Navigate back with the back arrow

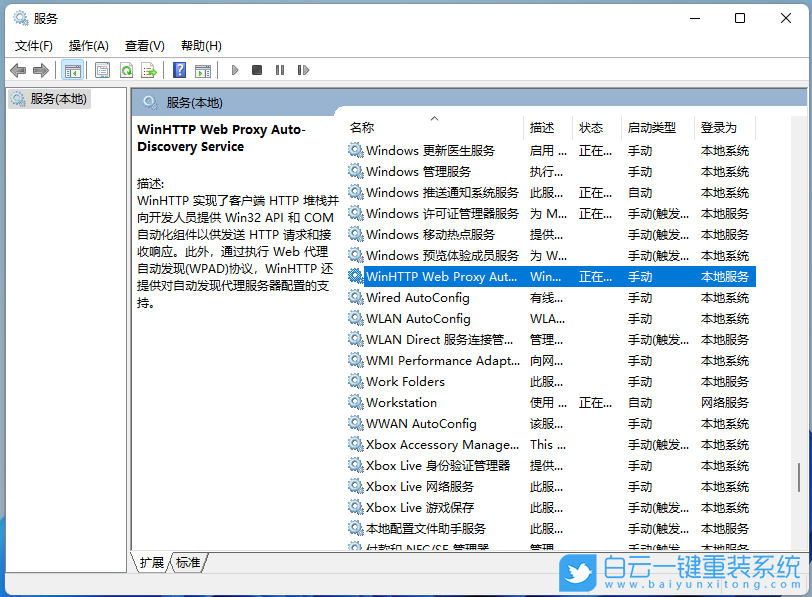coord(17,70)
